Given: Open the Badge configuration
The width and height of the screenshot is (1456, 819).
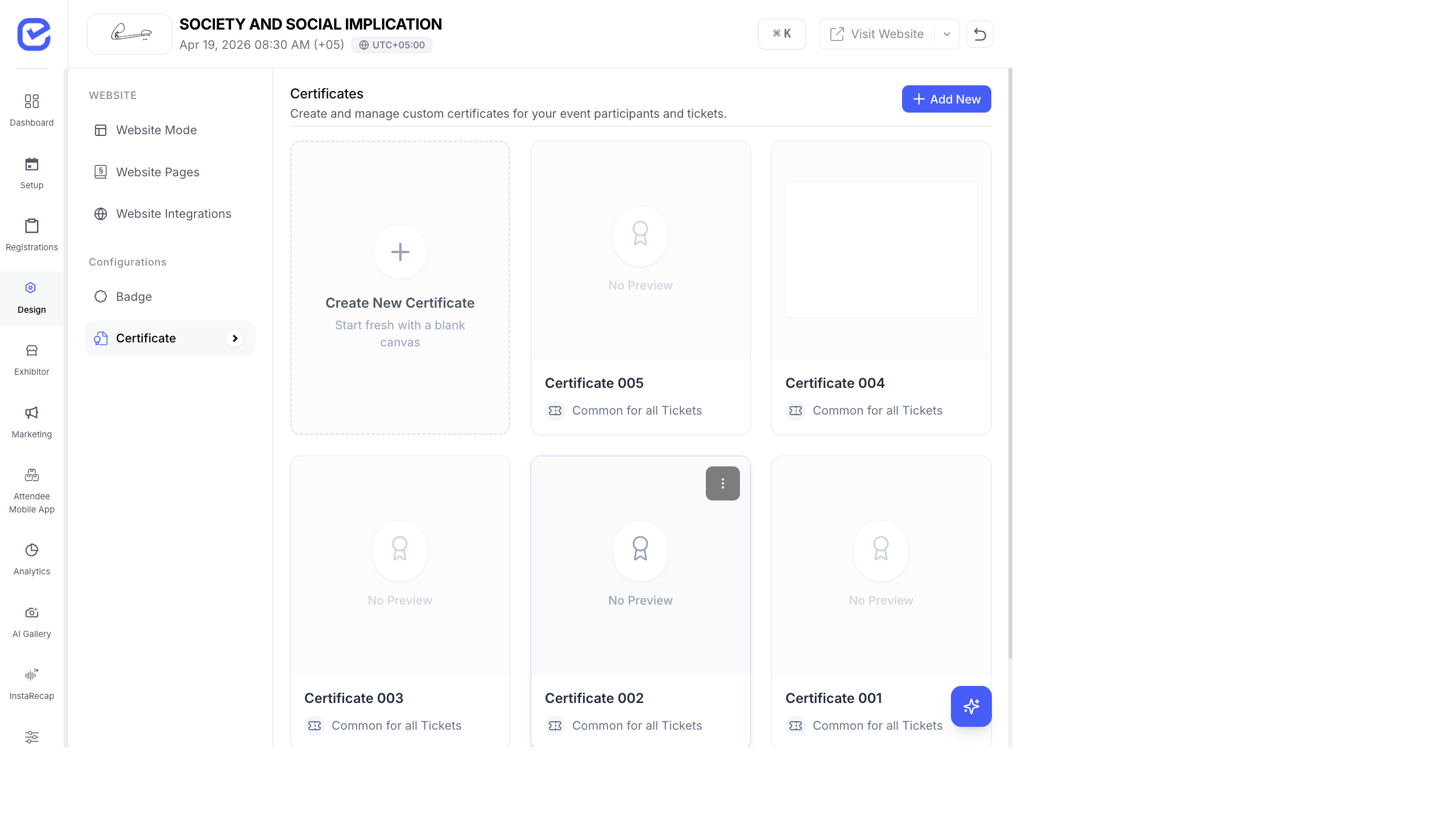Looking at the screenshot, I should [x=170, y=297].
